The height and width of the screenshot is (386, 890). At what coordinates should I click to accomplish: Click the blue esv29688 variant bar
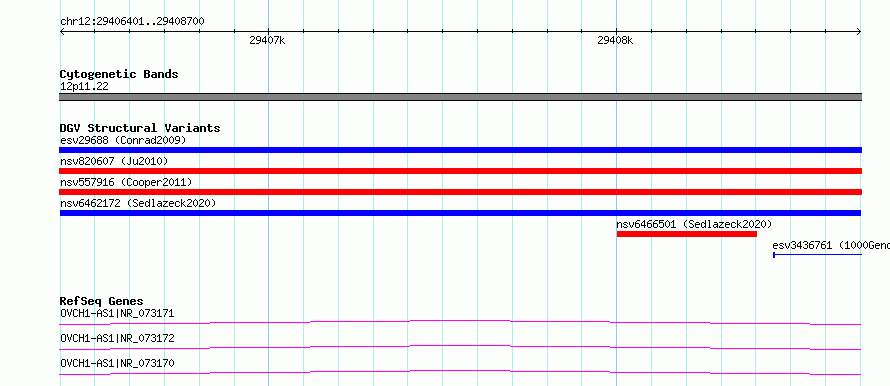coord(460,150)
